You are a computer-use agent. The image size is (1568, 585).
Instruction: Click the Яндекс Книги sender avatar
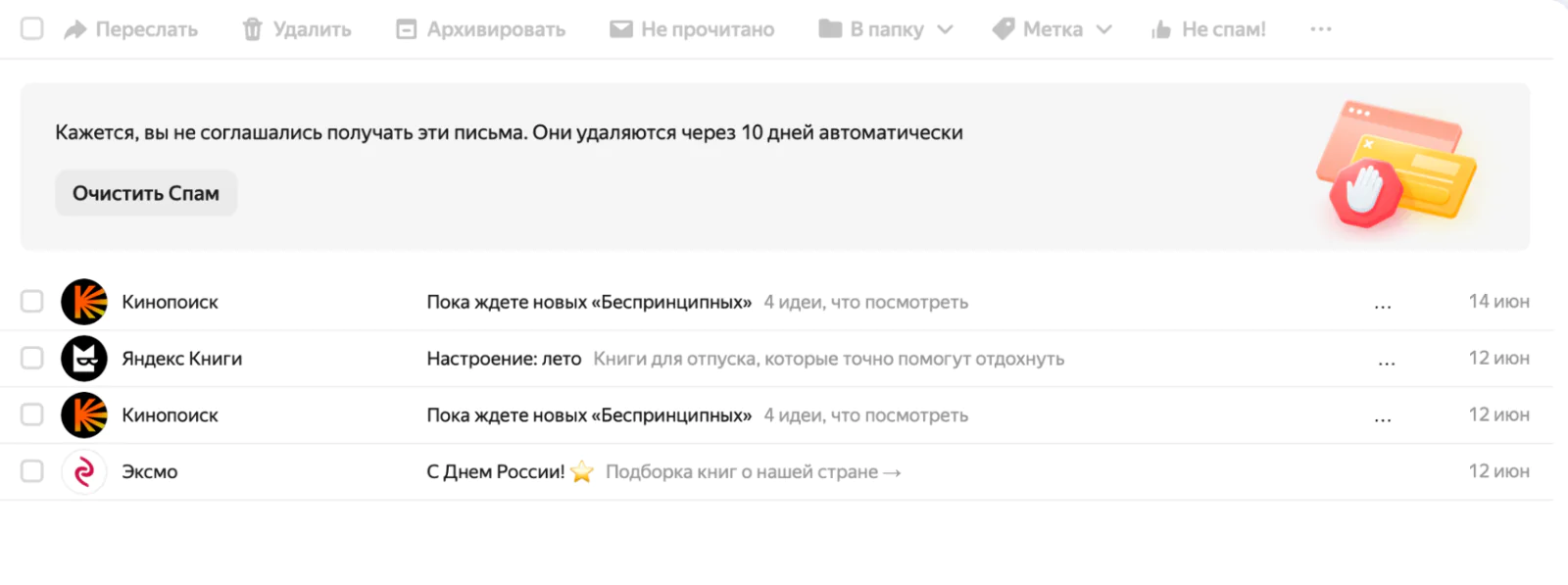coord(84,359)
